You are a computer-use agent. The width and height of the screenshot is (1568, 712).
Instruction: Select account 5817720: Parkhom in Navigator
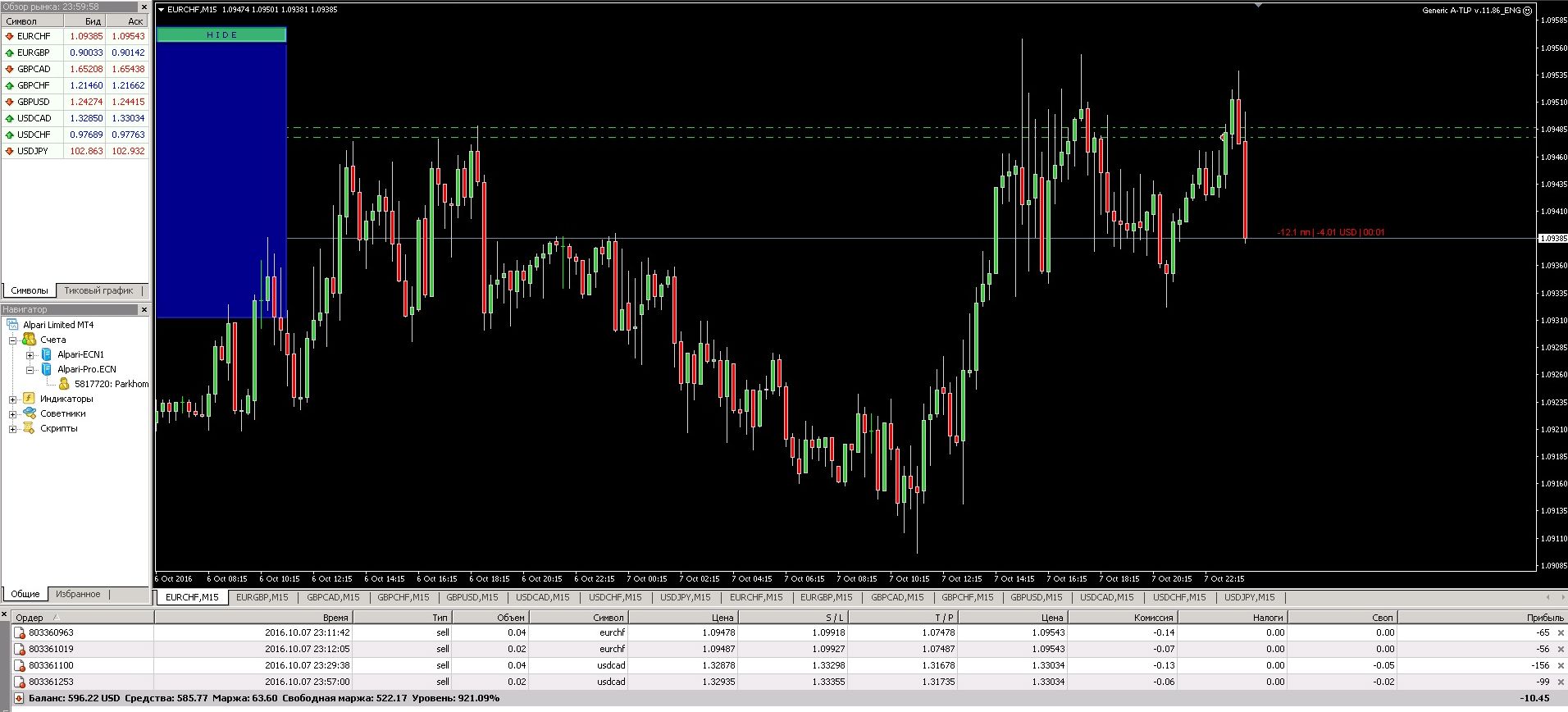(x=112, y=384)
